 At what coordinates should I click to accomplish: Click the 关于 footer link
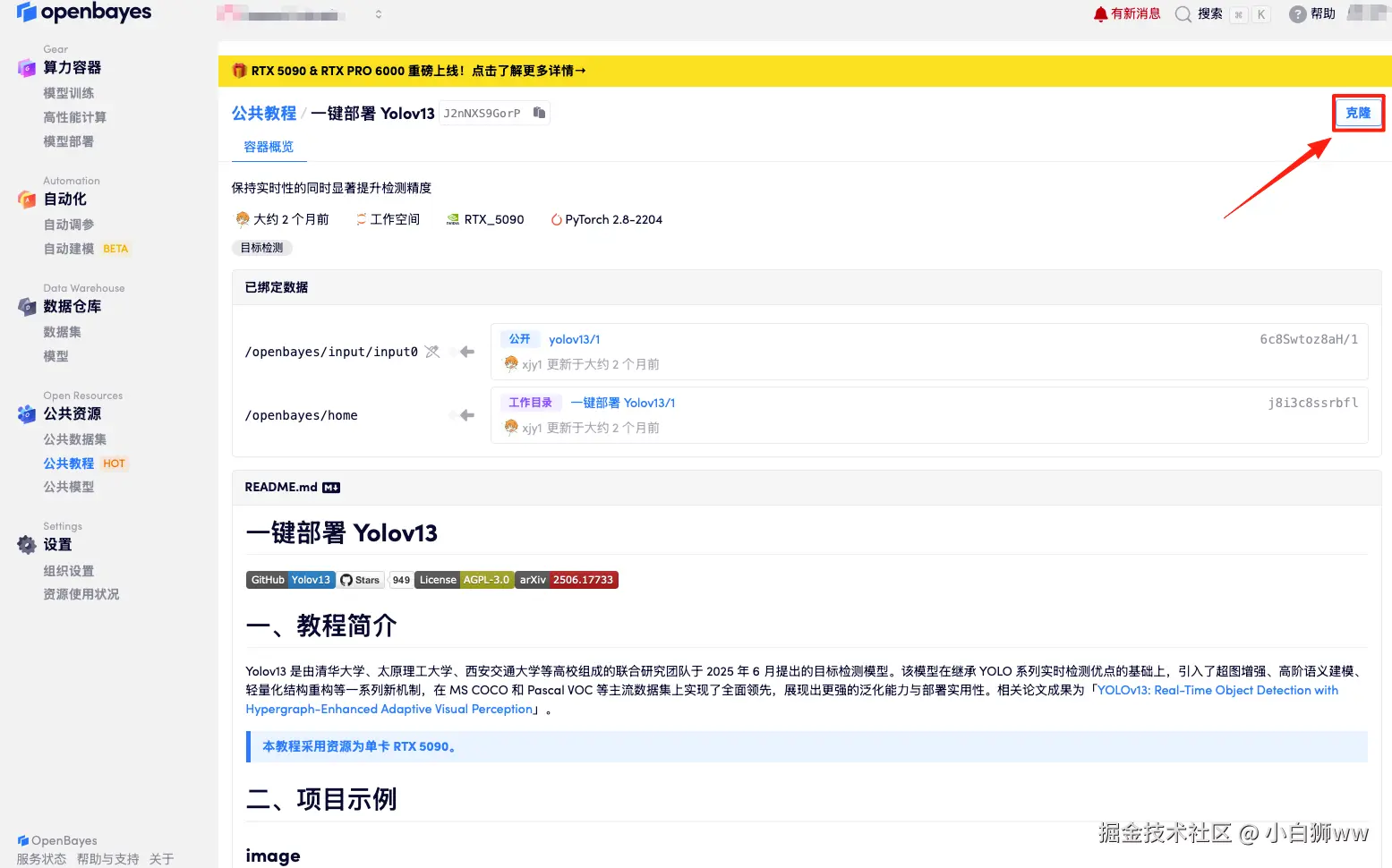point(161,859)
